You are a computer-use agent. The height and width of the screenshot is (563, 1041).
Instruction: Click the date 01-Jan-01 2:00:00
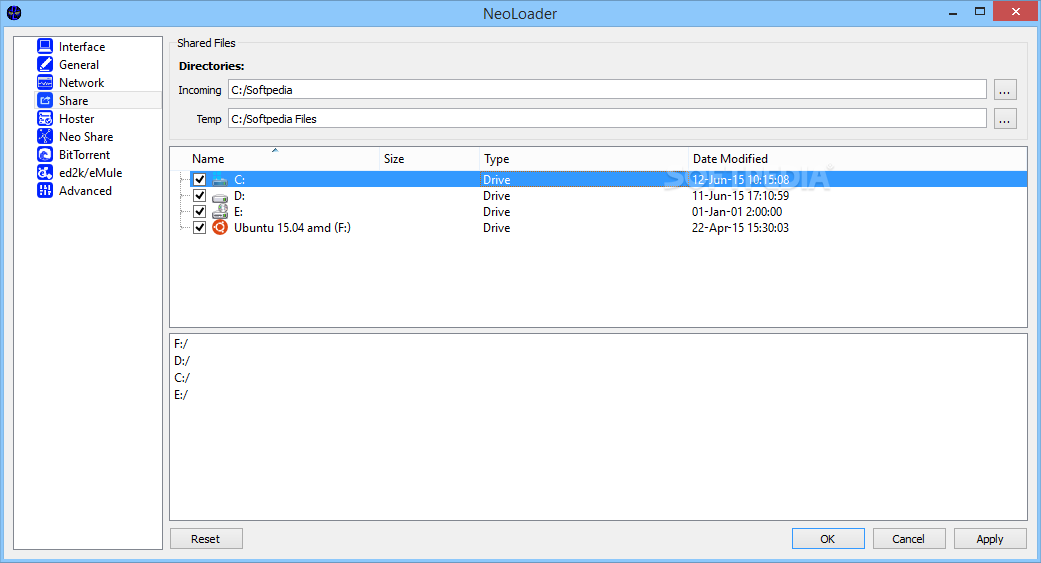pyautogui.click(x=737, y=212)
